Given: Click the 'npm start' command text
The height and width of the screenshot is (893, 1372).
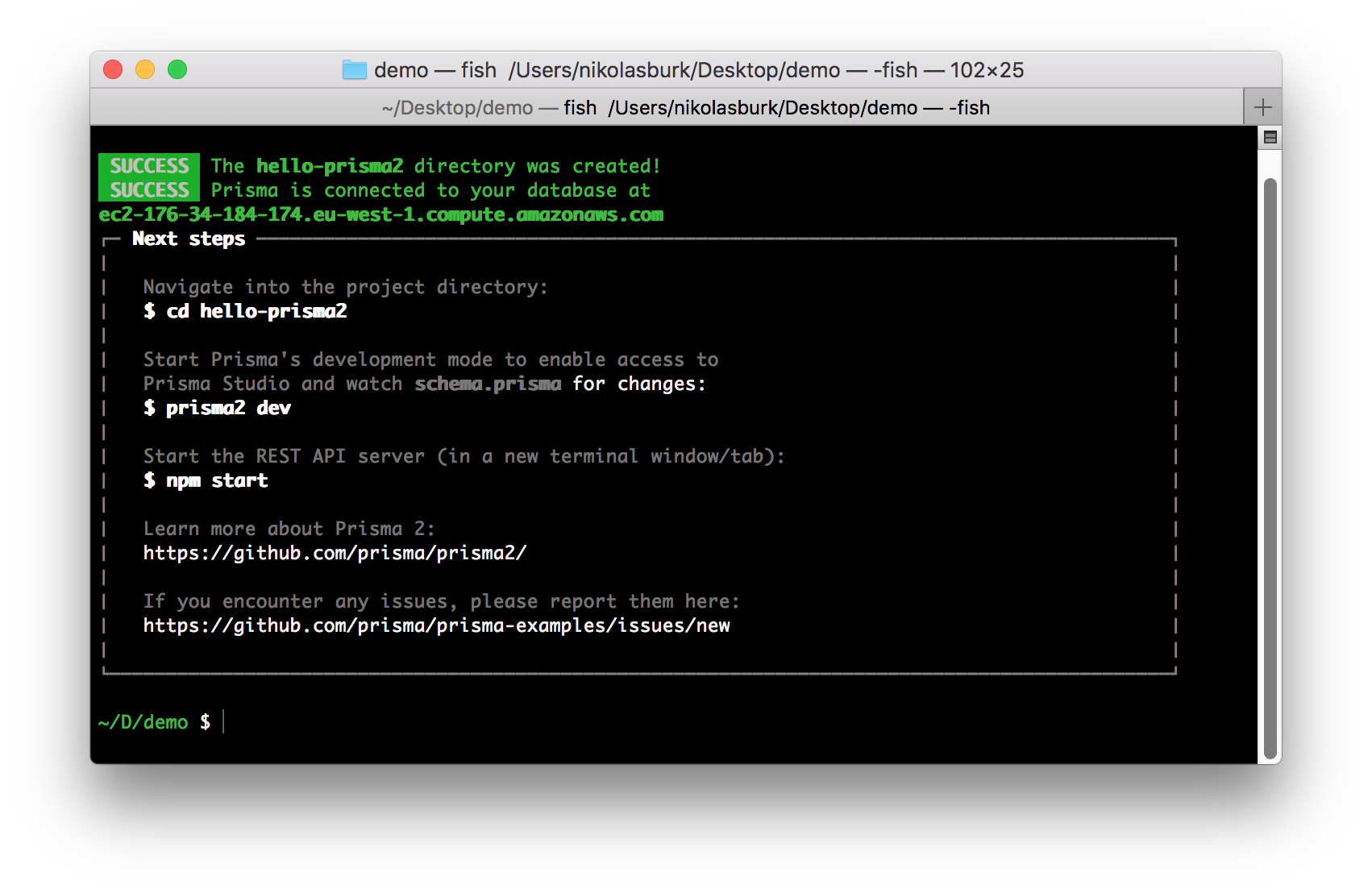Looking at the screenshot, I should [x=217, y=480].
